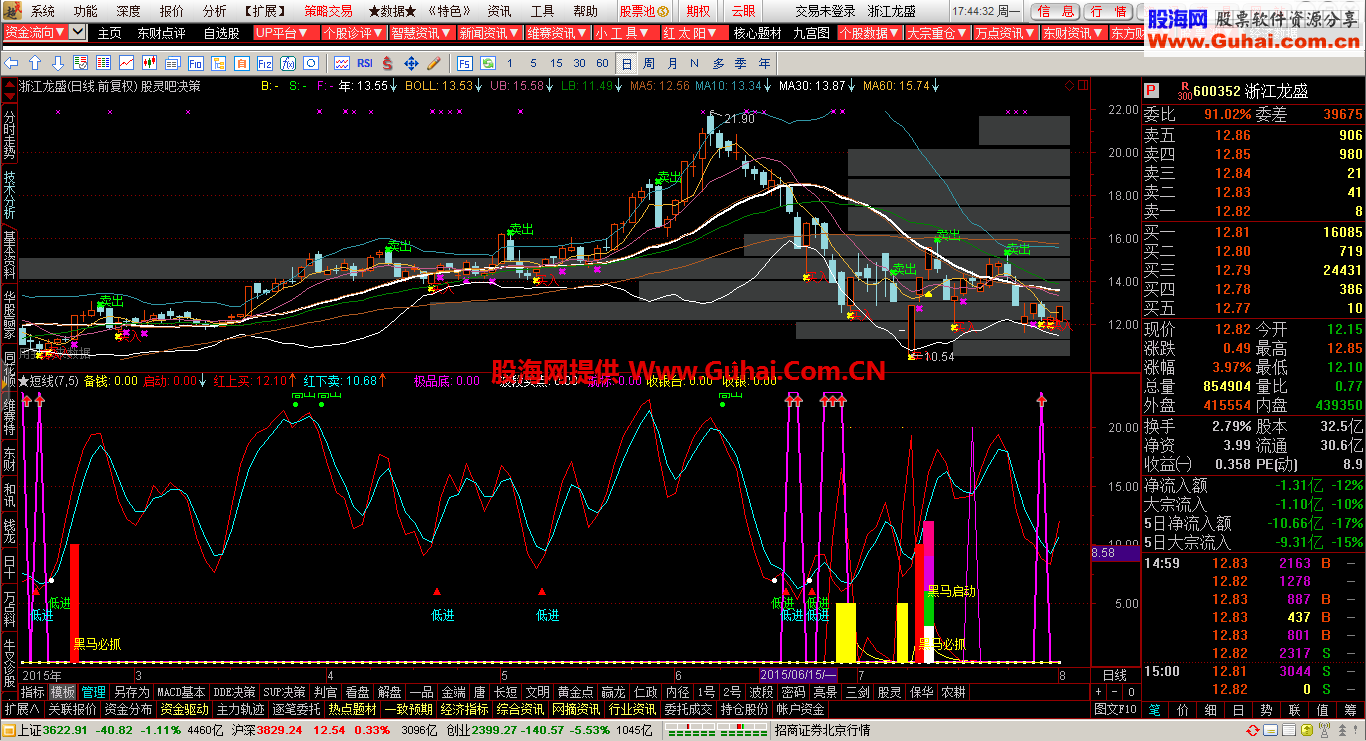Click the RSI indicator icon

click(365, 62)
